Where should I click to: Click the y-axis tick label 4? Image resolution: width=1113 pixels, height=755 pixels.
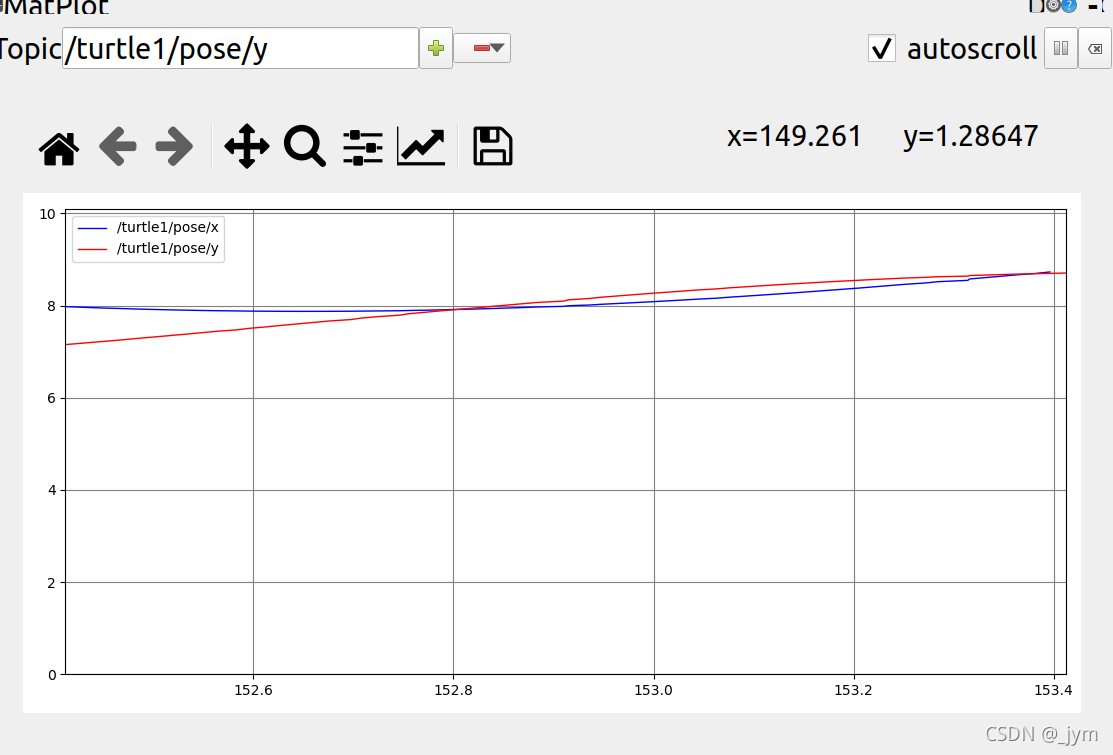click(51, 490)
